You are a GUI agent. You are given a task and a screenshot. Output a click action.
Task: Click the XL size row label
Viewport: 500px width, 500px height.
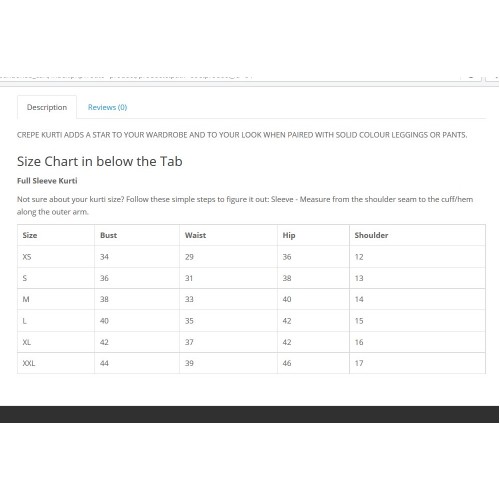(x=27, y=342)
